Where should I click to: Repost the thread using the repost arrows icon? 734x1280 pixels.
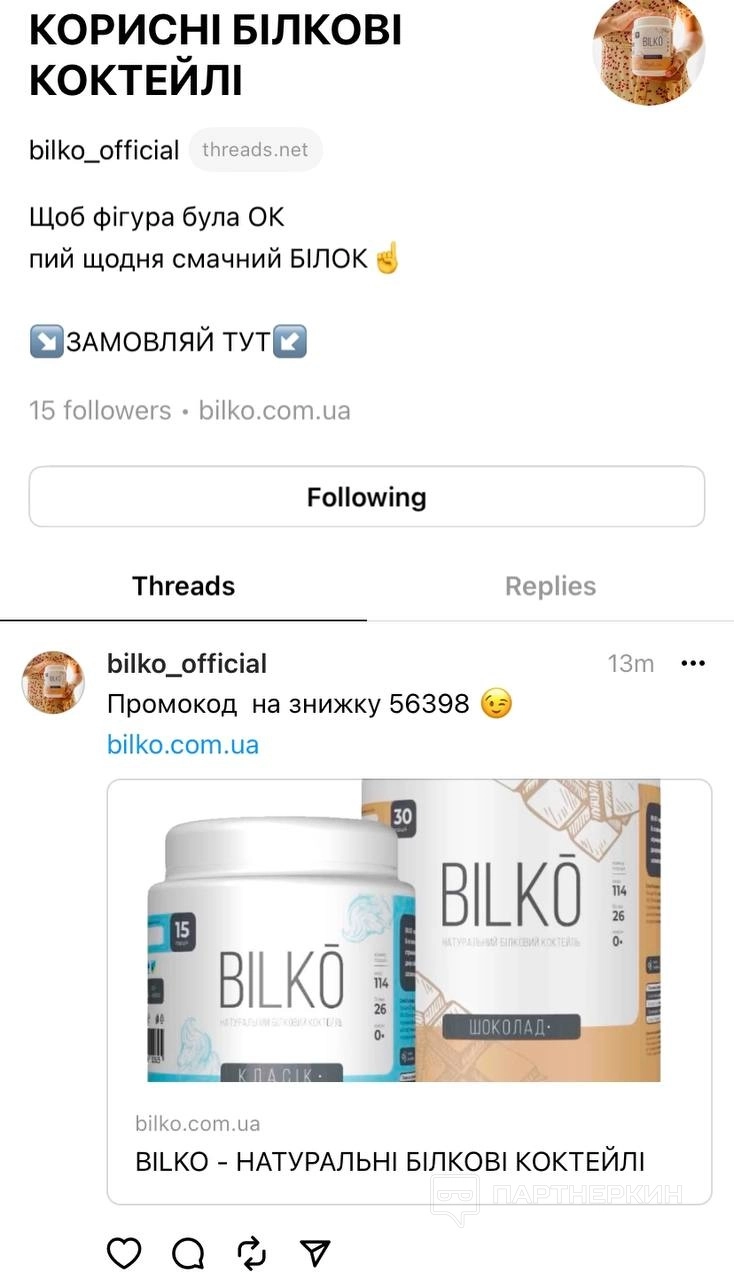252,1253
